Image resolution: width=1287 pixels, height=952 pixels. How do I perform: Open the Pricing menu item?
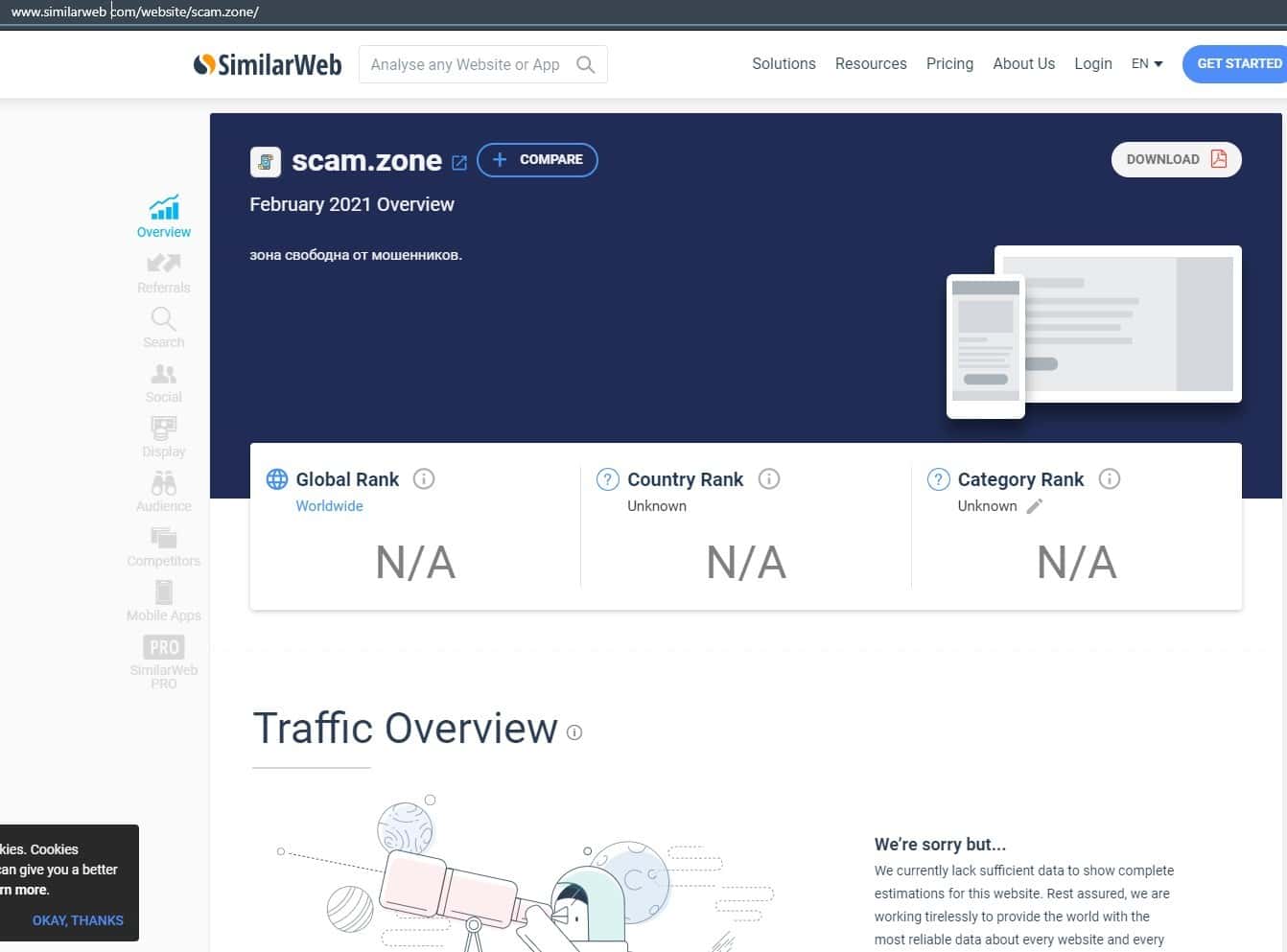[x=949, y=64]
